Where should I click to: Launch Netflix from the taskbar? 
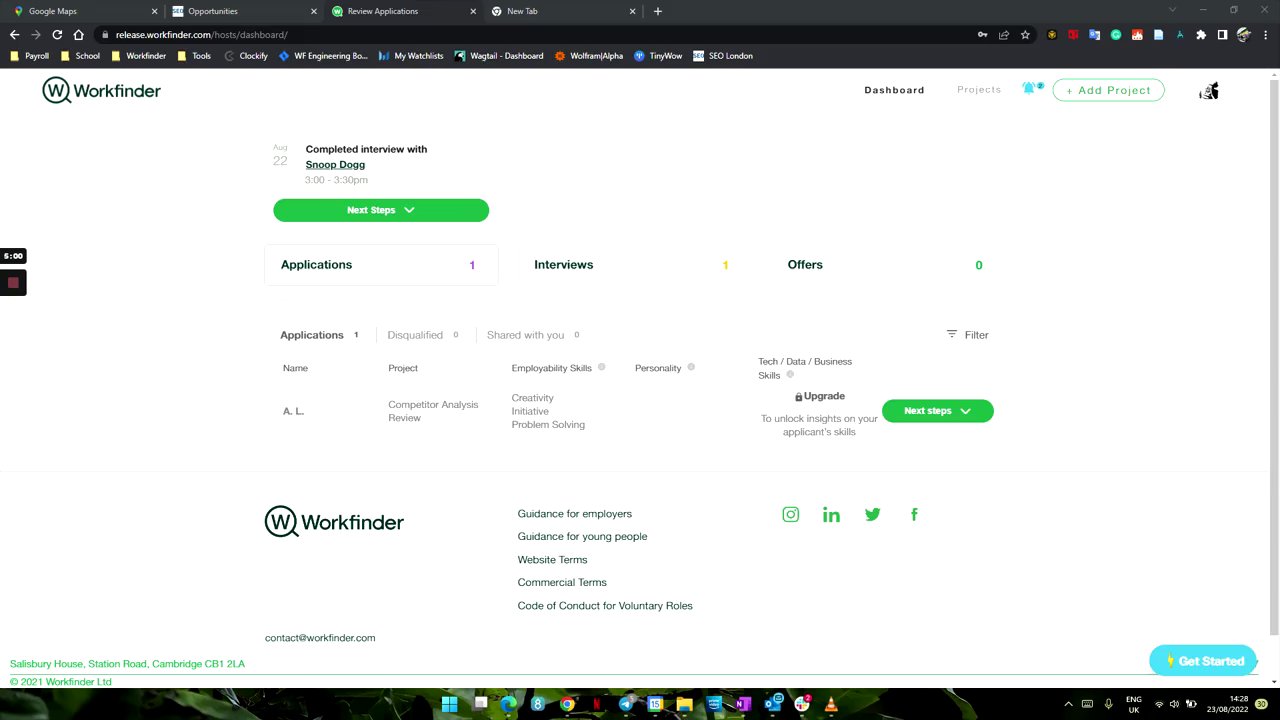point(597,704)
